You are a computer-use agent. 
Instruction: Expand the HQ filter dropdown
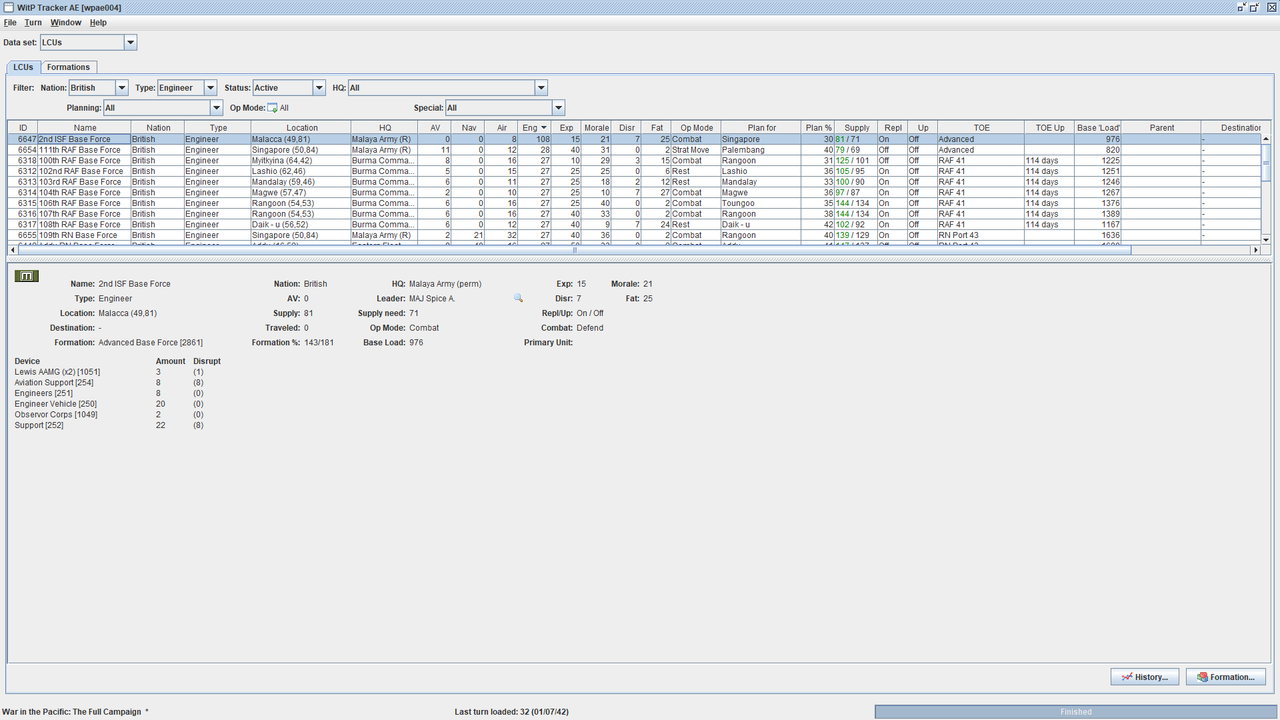click(541, 88)
